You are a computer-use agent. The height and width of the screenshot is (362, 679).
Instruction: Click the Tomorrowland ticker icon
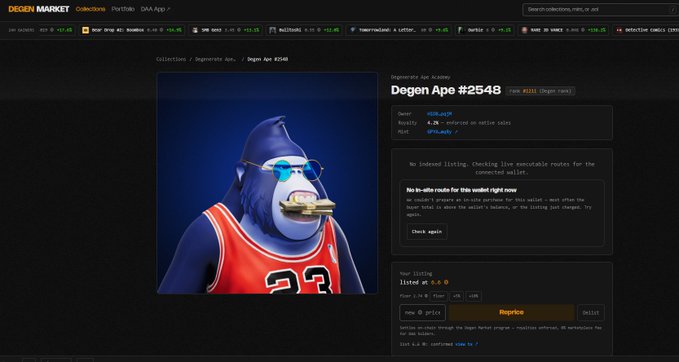click(352, 30)
